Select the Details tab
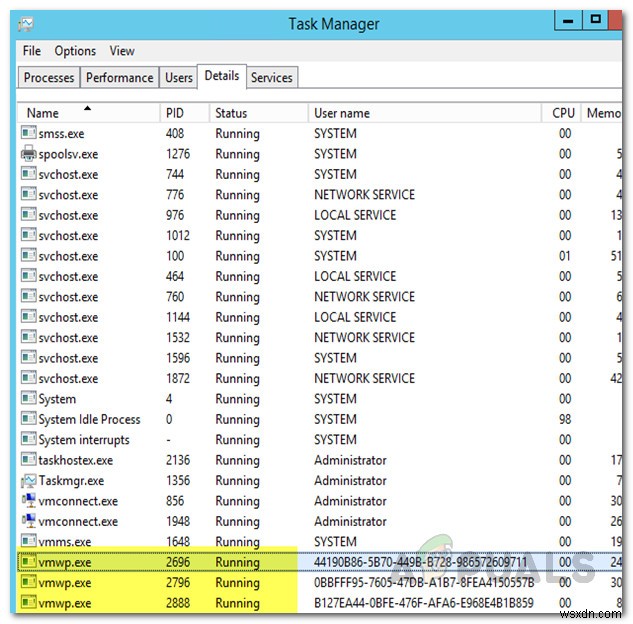 tap(222, 76)
